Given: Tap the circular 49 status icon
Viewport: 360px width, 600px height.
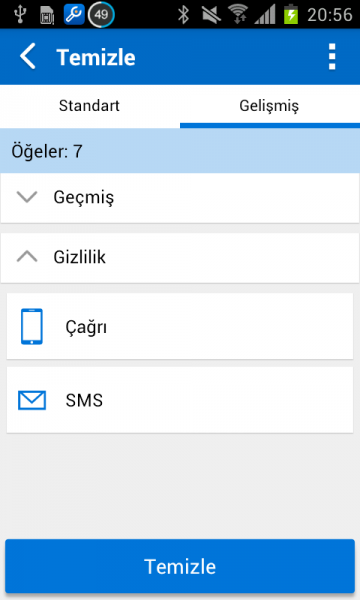Looking at the screenshot, I should coord(101,15).
